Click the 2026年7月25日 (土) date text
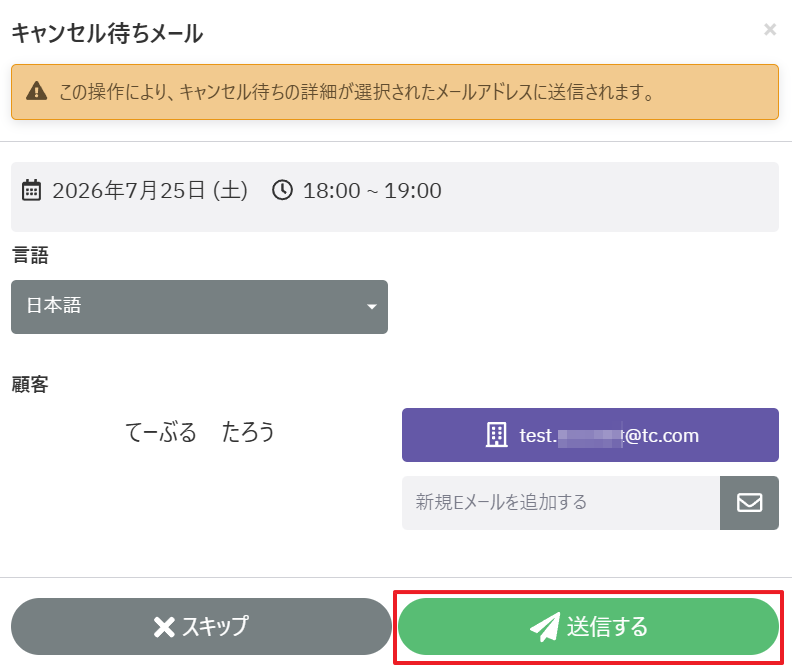The width and height of the screenshot is (792, 666). 150,190
